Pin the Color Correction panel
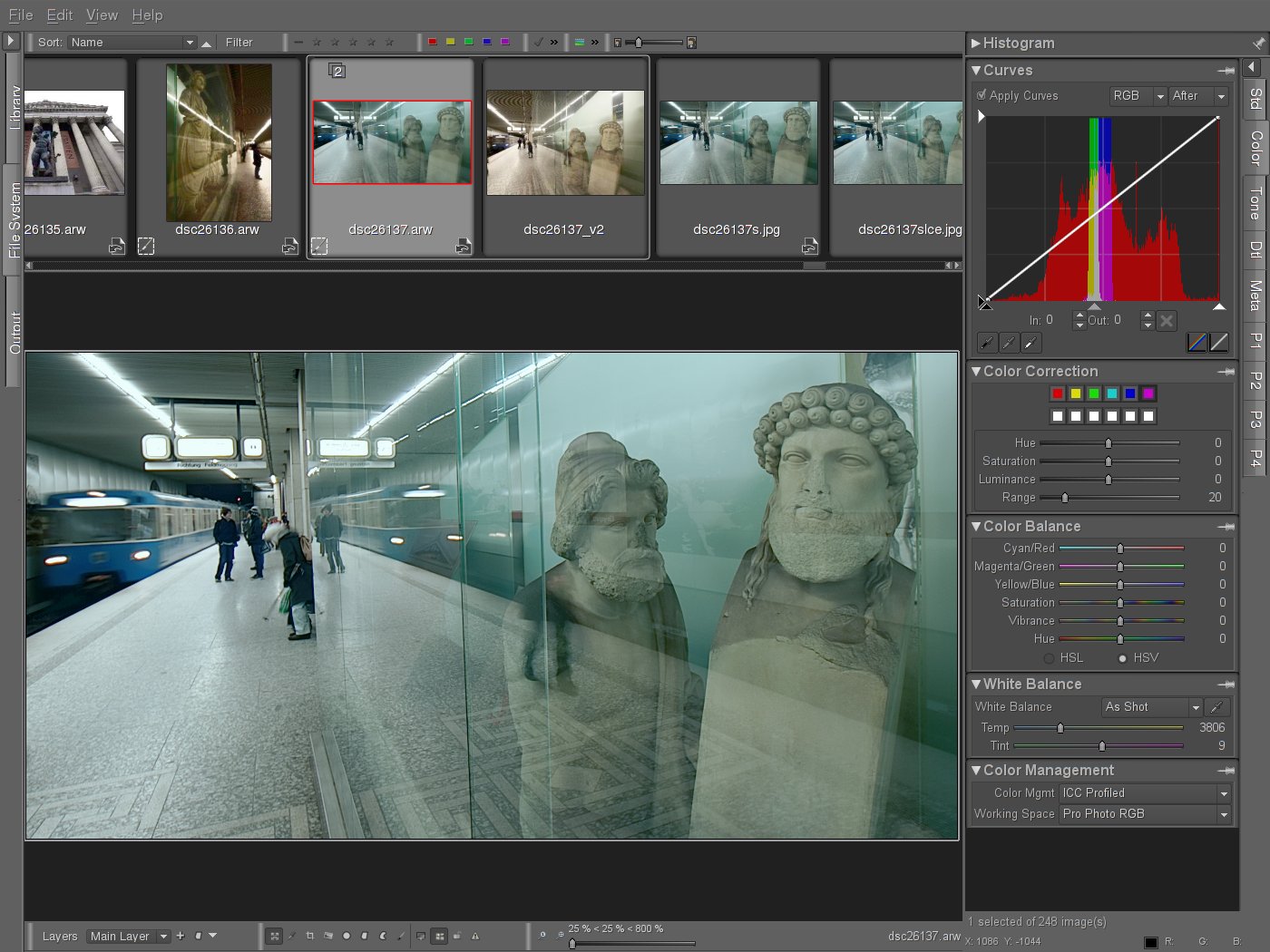 (x=1226, y=372)
